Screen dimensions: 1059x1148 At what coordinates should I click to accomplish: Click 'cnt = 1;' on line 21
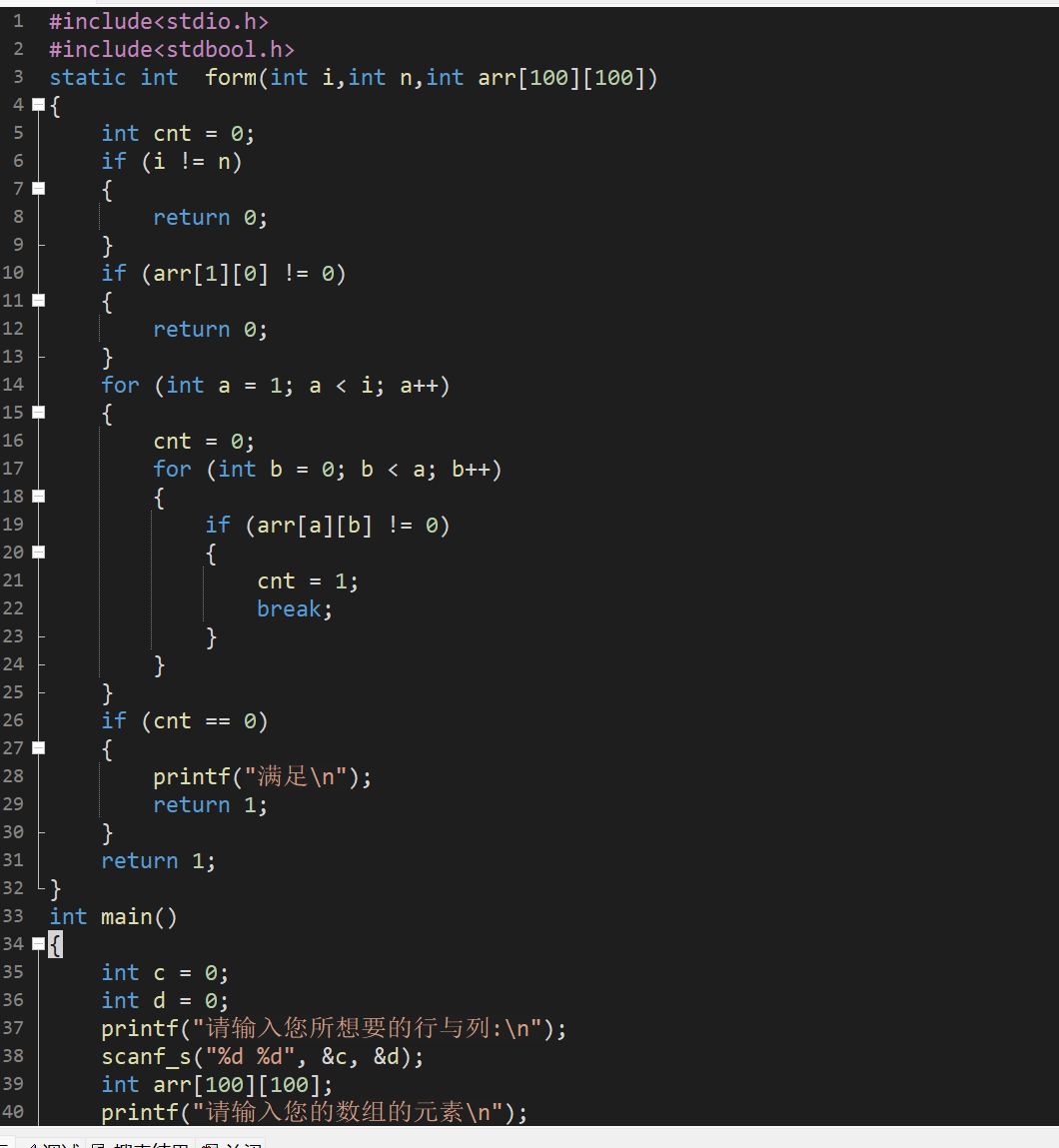point(308,581)
